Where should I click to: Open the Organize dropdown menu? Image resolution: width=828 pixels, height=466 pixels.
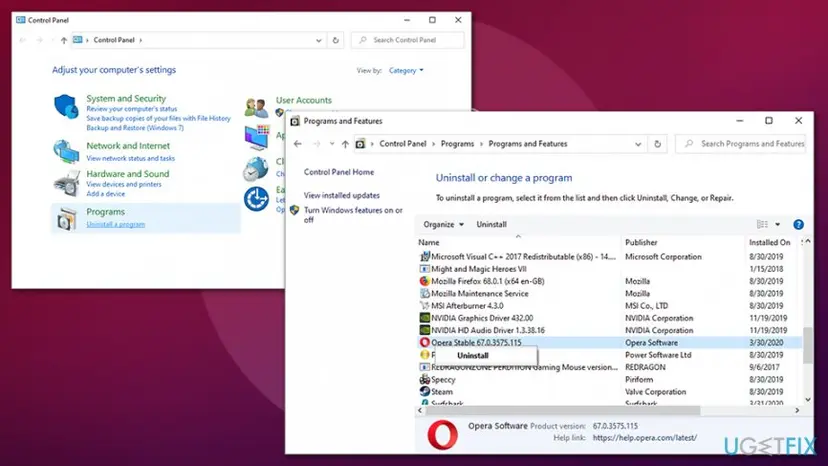pos(444,225)
